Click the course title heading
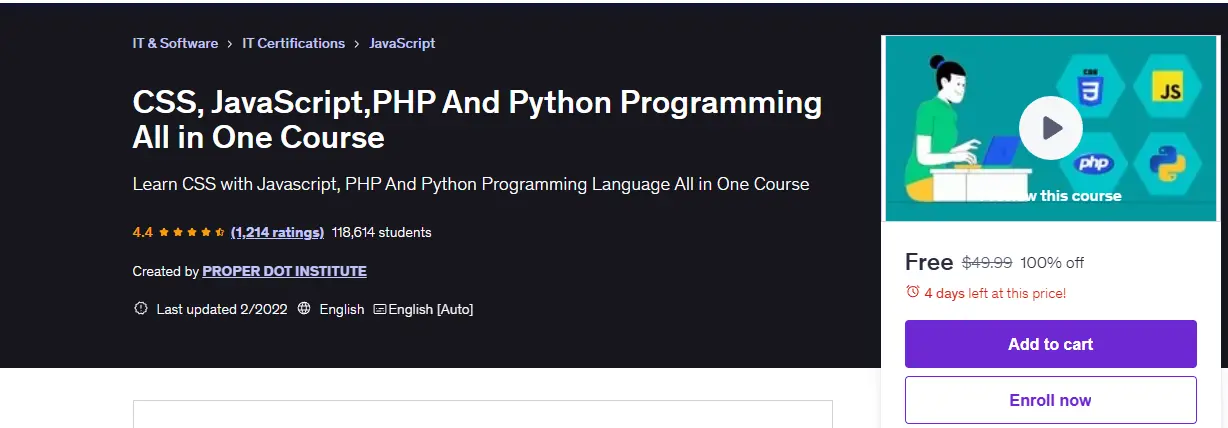Screen dimensions: 1228x428 pyautogui.click(x=477, y=119)
